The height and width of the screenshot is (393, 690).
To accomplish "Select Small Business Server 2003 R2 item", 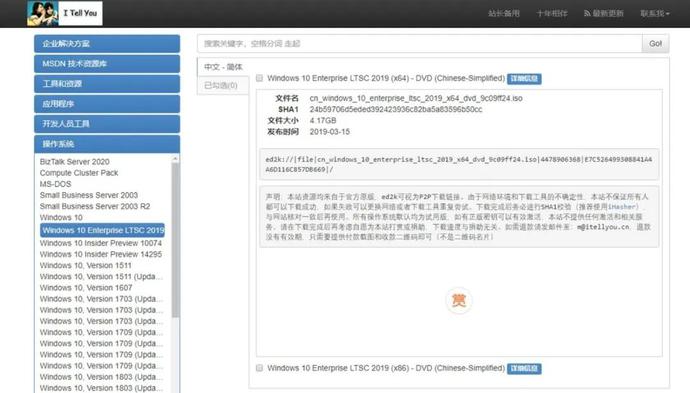I will coord(95,206).
